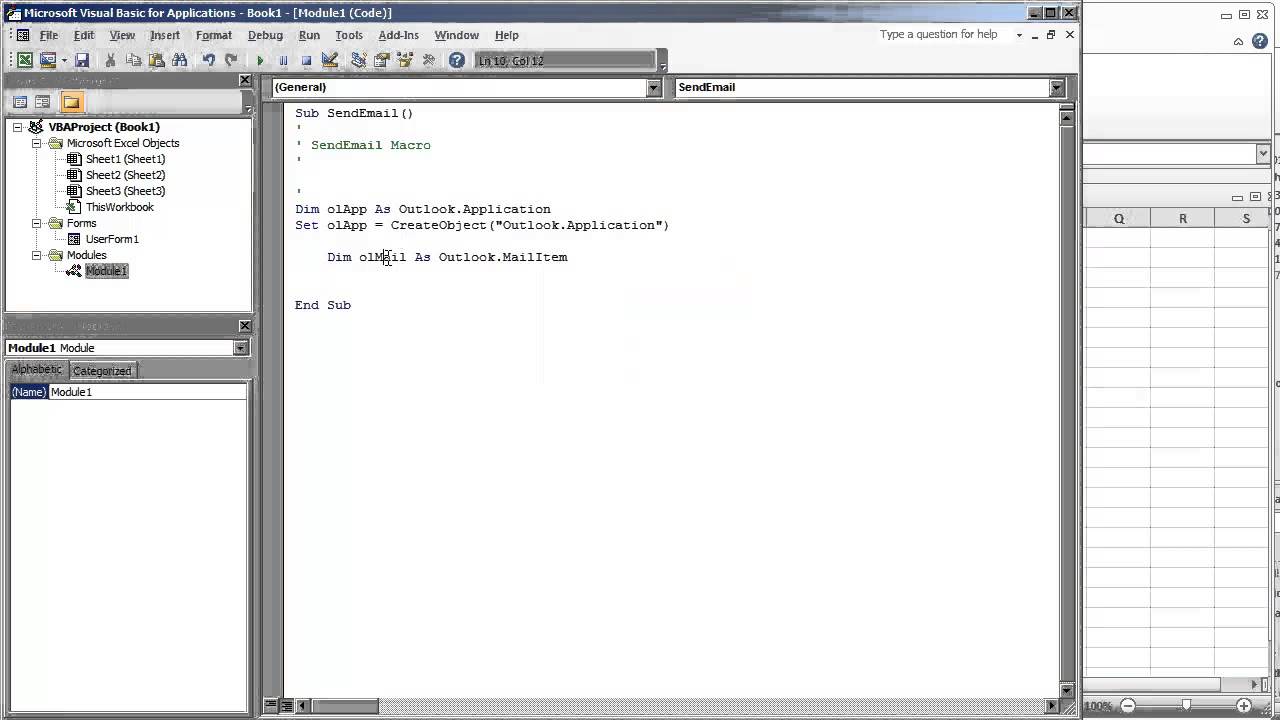
Task: Open the Object Browser toolbar icon
Action: point(404,61)
